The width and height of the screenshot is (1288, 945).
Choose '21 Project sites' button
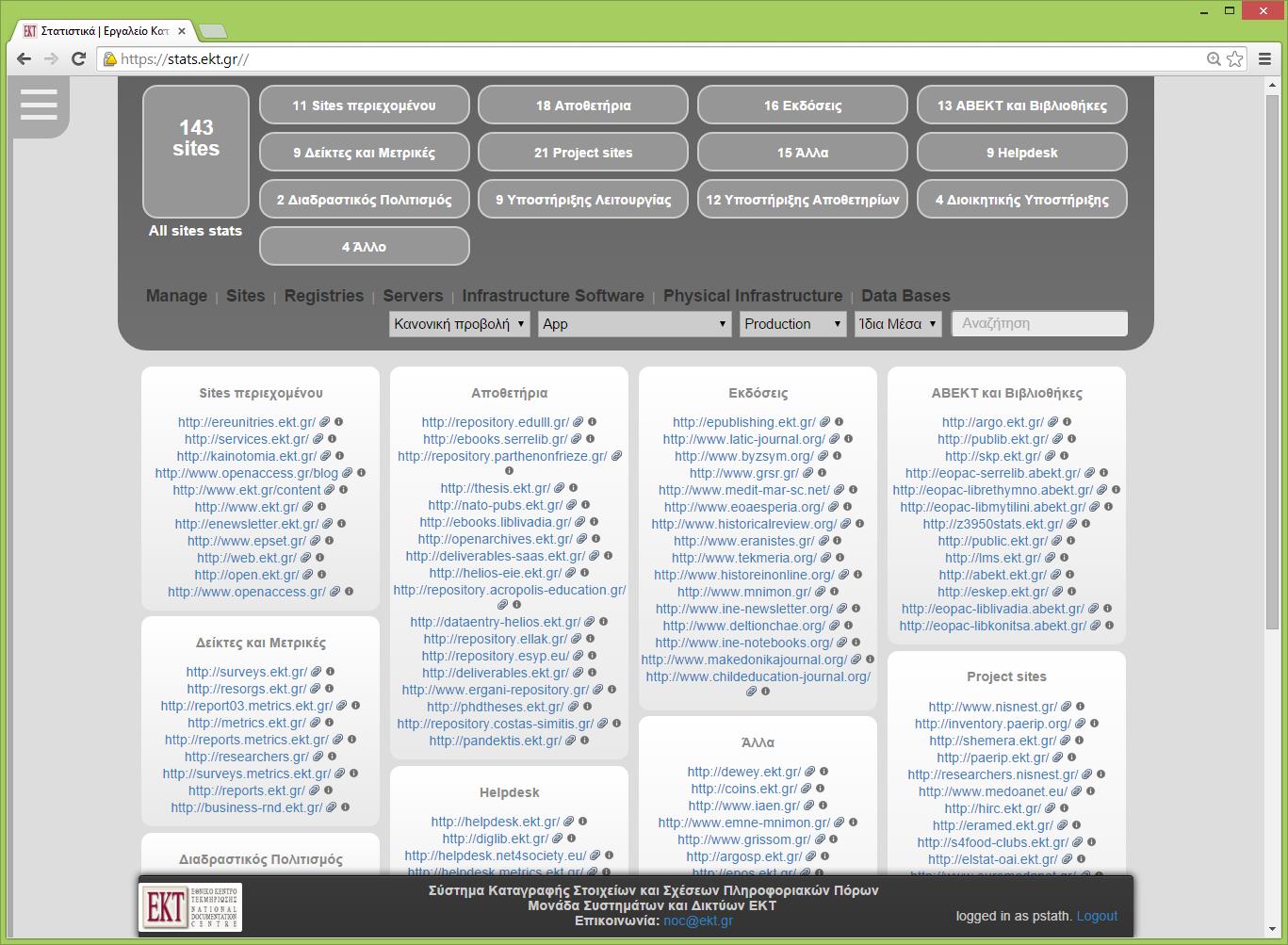tap(583, 153)
